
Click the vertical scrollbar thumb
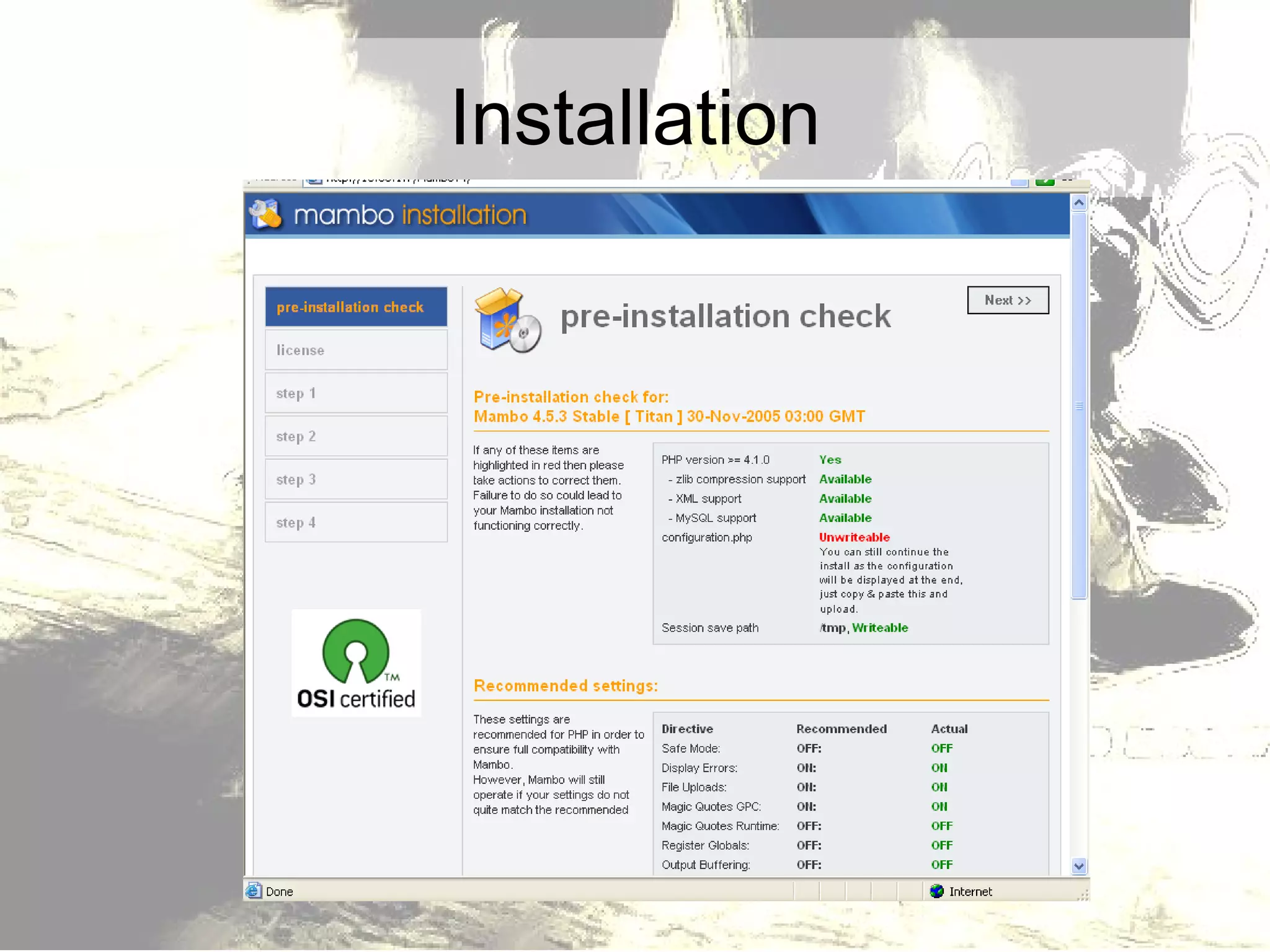tap(1079, 405)
